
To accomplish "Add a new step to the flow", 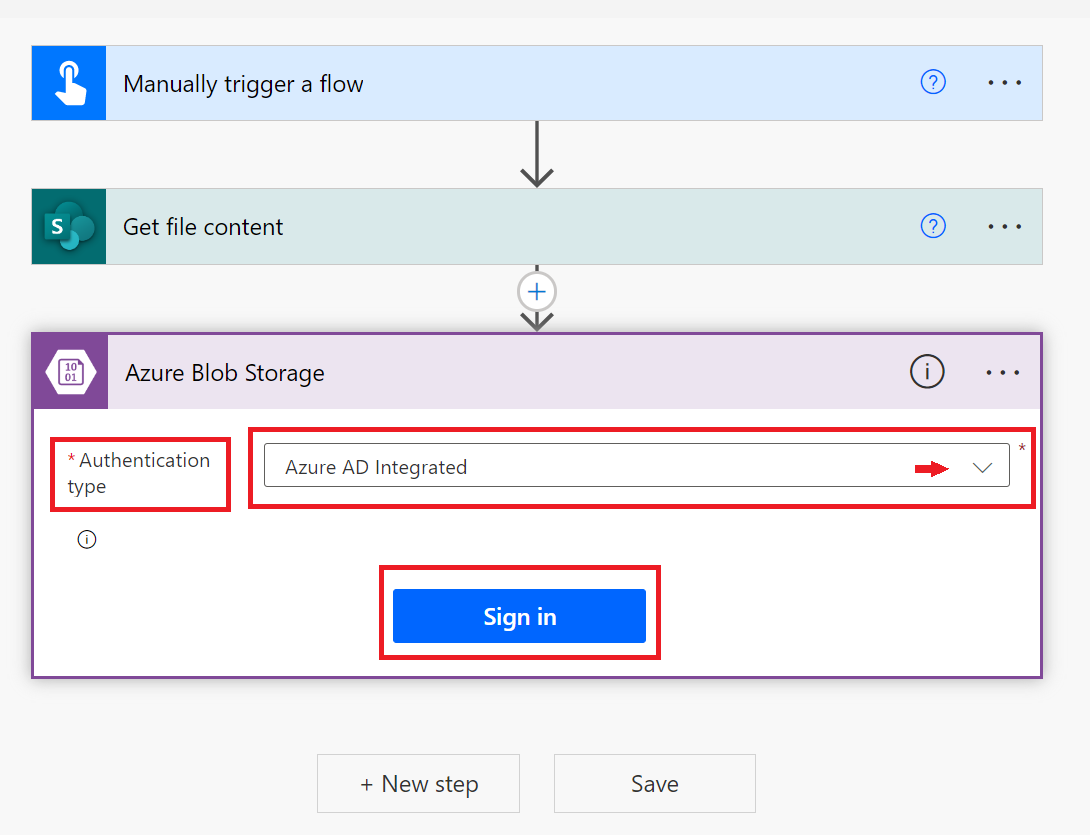I will click(418, 783).
